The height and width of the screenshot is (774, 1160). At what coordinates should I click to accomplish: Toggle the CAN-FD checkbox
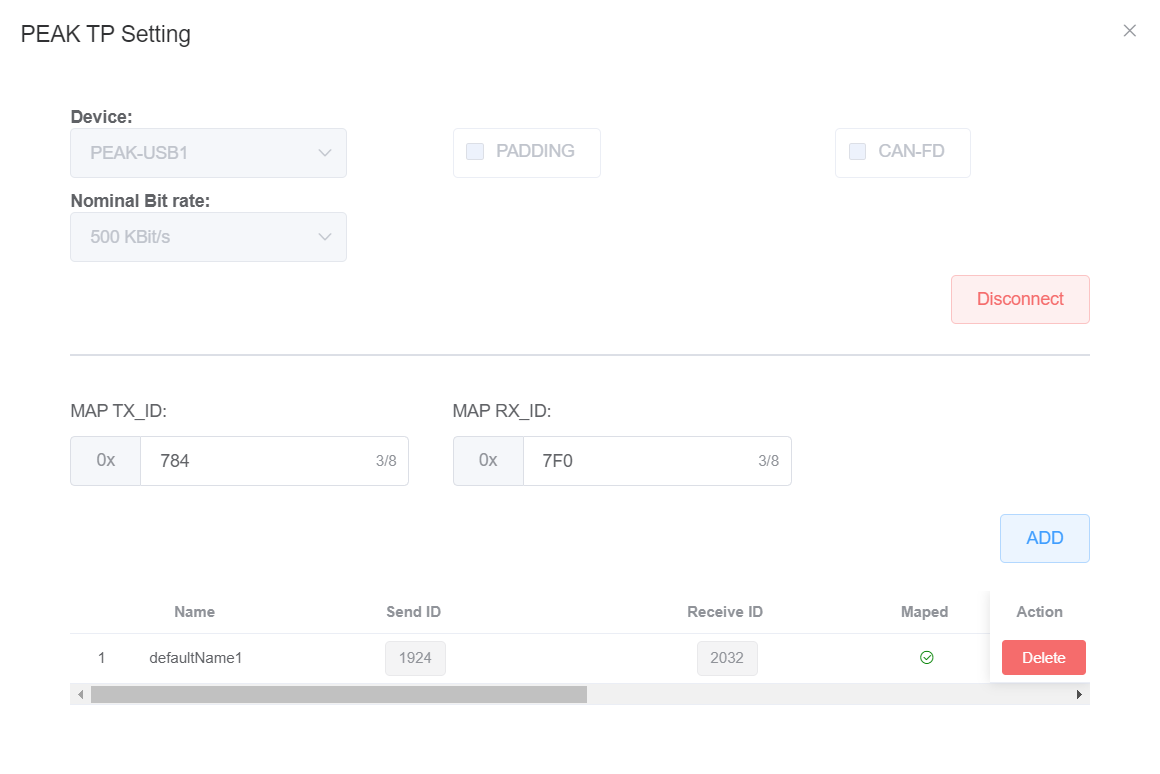click(x=857, y=152)
